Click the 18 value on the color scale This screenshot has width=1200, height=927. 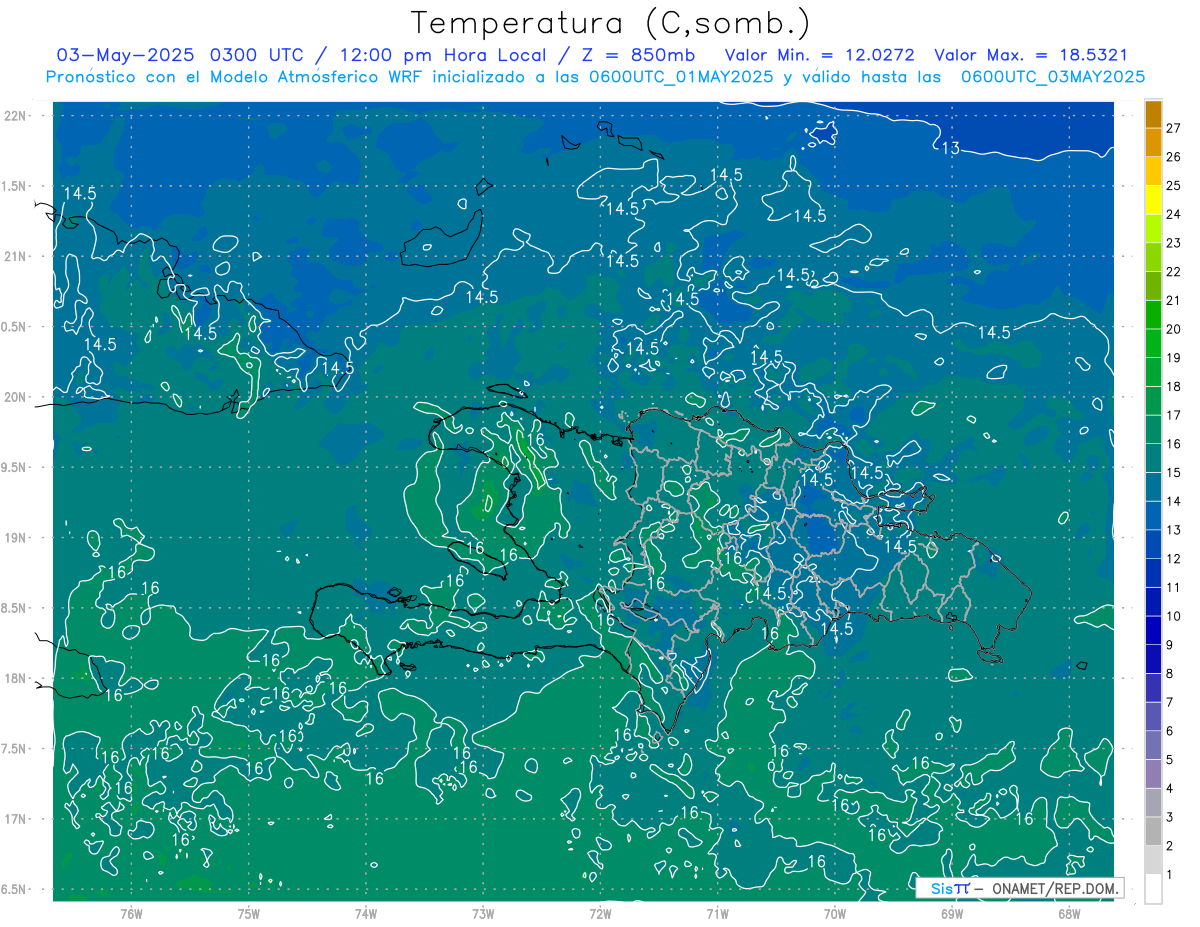click(x=1173, y=386)
